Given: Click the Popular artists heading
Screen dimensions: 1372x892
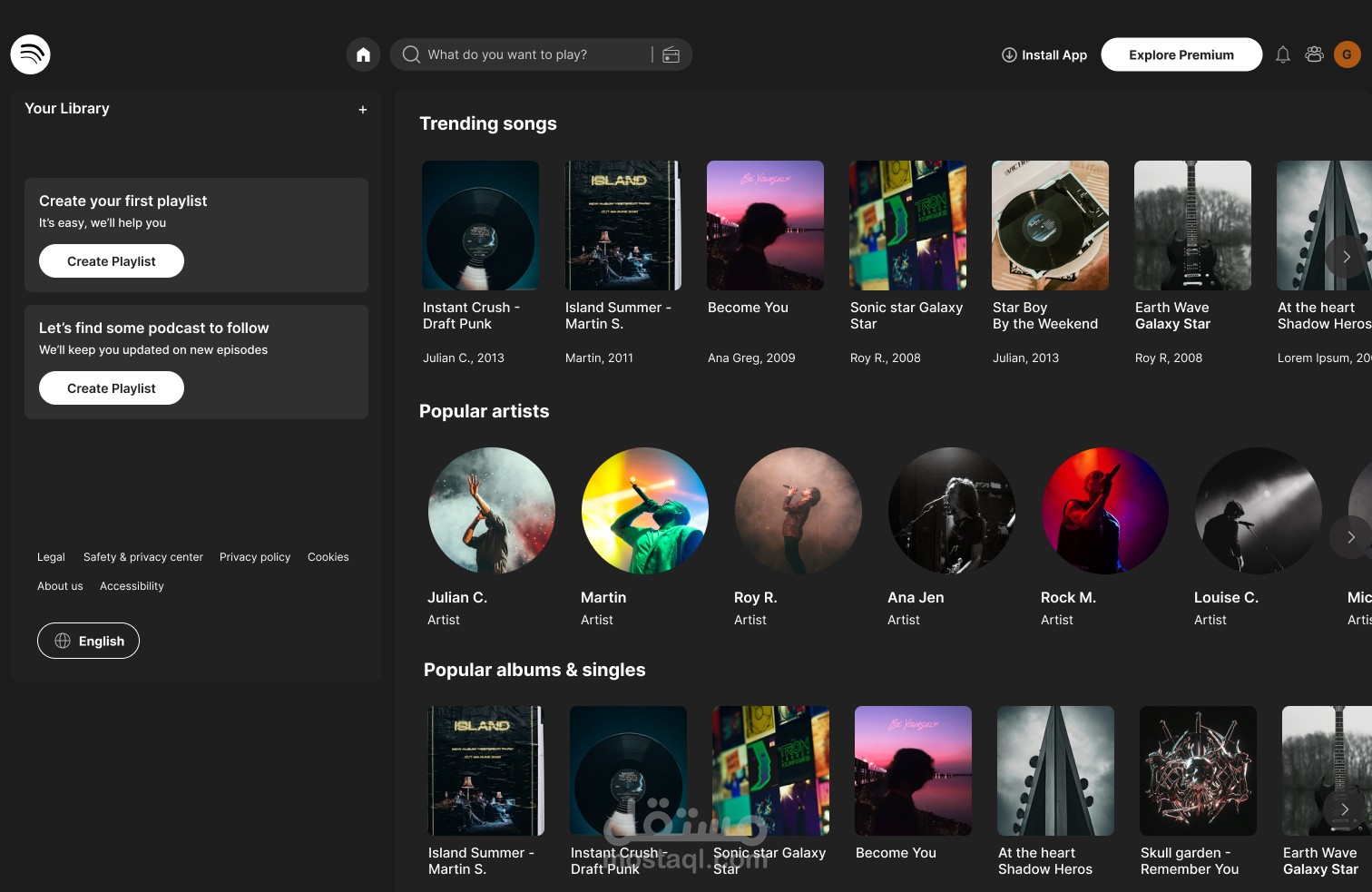Looking at the screenshot, I should (x=485, y=411).
